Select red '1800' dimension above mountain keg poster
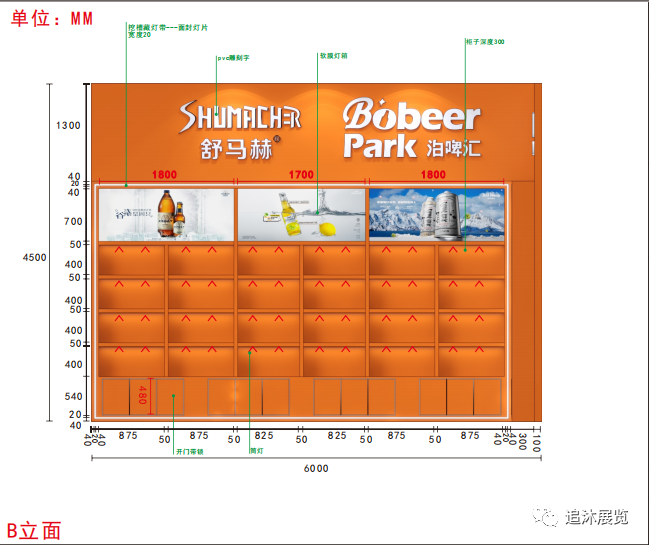Viewport: 649px width, 545px height. 433,175
